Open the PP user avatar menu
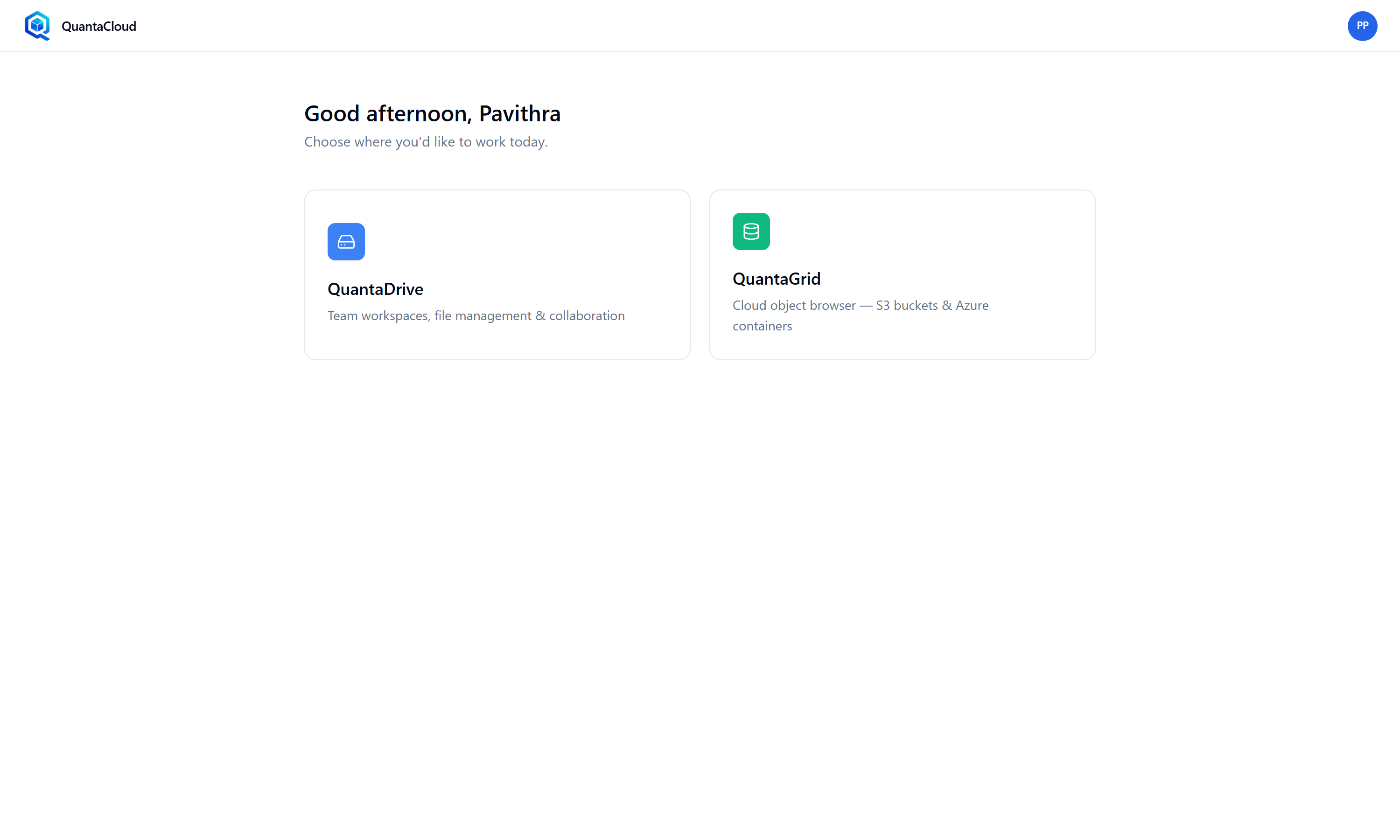Image resolution: width=1400 pixels, height=840 pixels. 1362,26
